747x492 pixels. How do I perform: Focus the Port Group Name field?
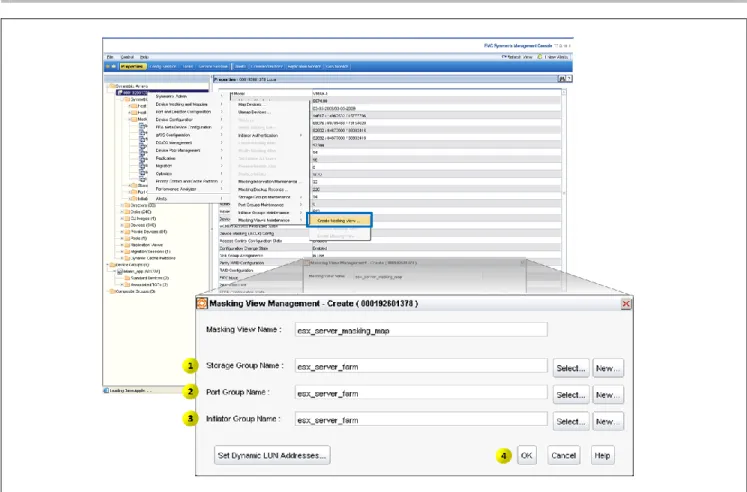pyautogui.click(x=421, y=392)
